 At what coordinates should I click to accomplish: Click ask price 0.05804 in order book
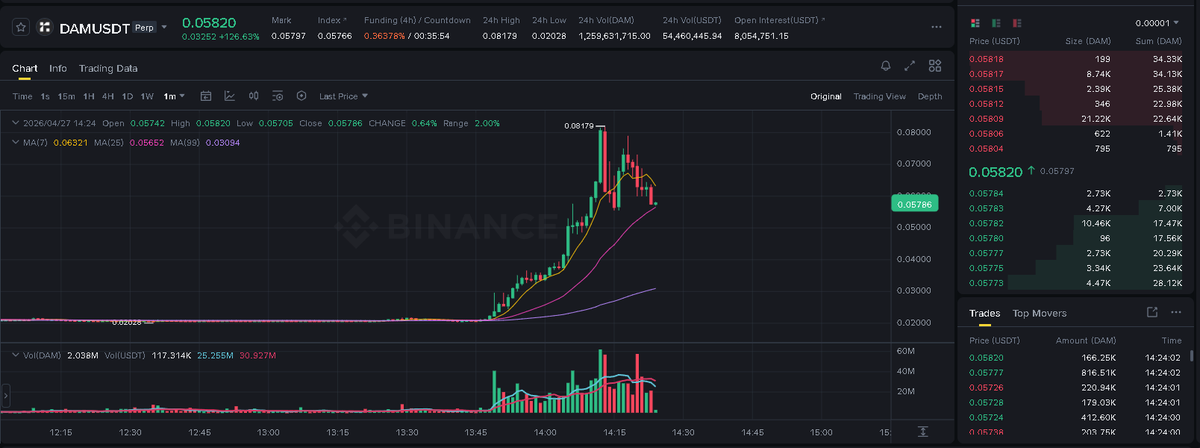point(986,148)
